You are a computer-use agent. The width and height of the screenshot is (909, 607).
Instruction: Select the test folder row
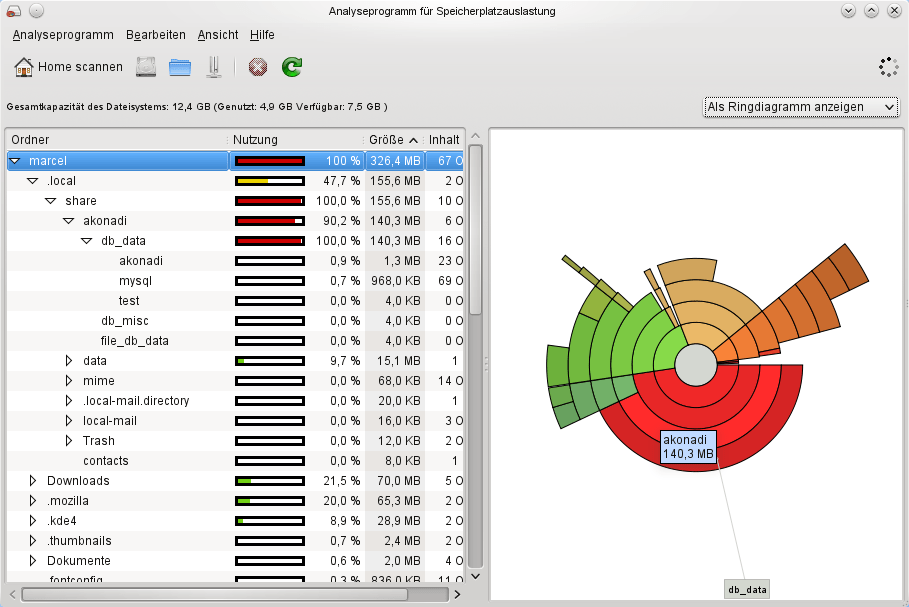[x=235, y=301]
